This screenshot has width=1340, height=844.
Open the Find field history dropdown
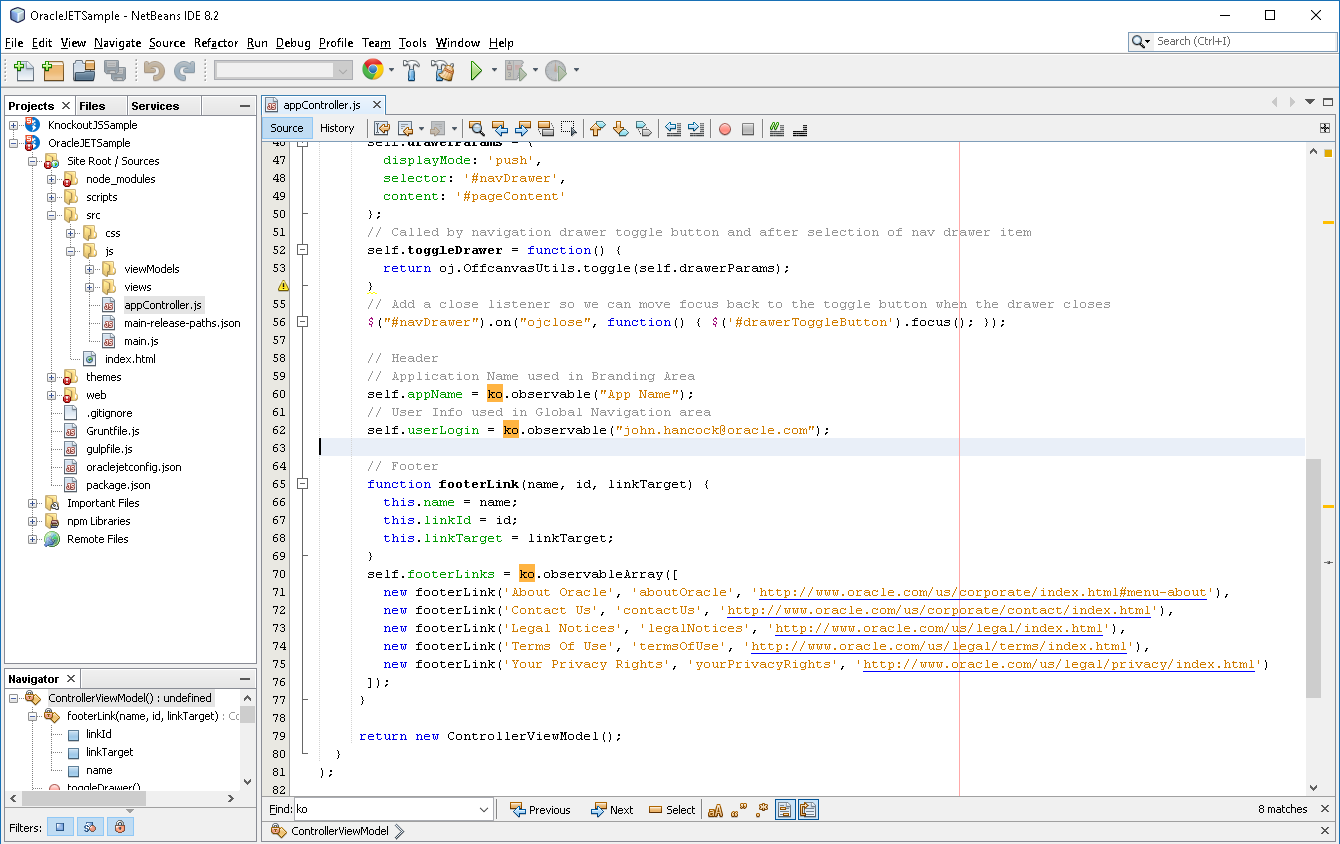[484, 810]
